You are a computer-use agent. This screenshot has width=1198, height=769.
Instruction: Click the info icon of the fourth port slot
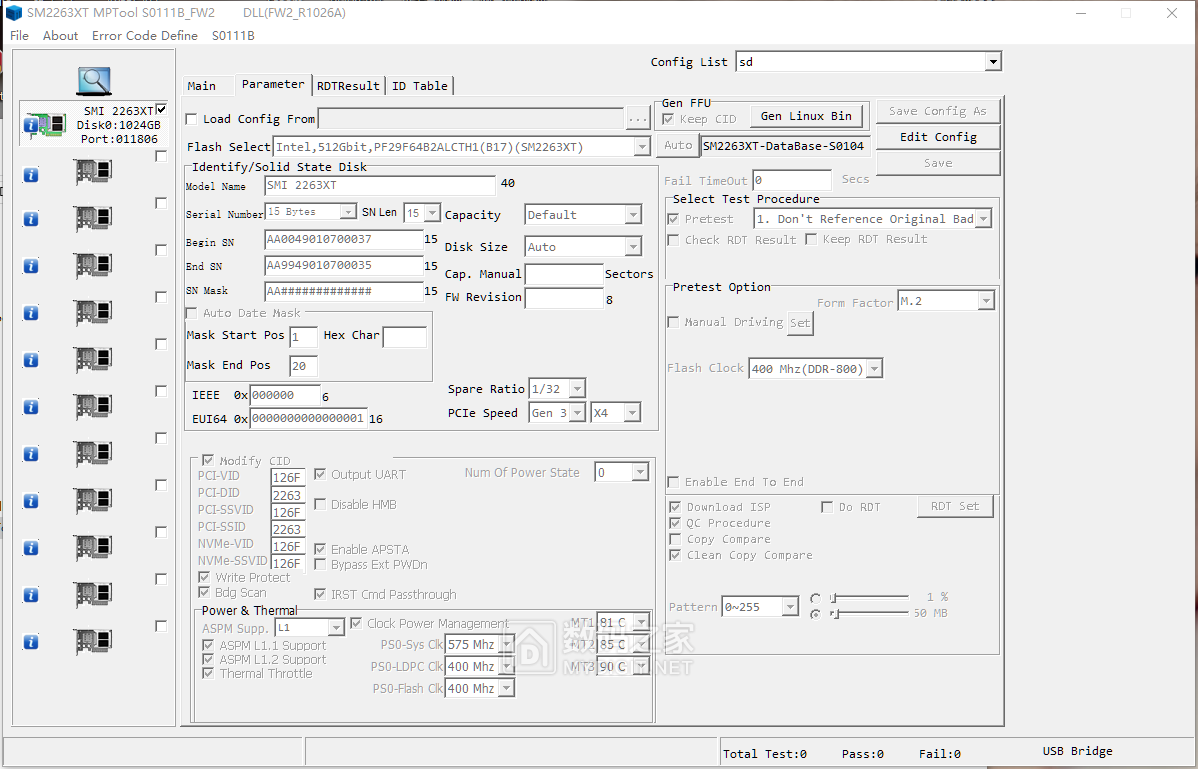(x=31, y=266)
